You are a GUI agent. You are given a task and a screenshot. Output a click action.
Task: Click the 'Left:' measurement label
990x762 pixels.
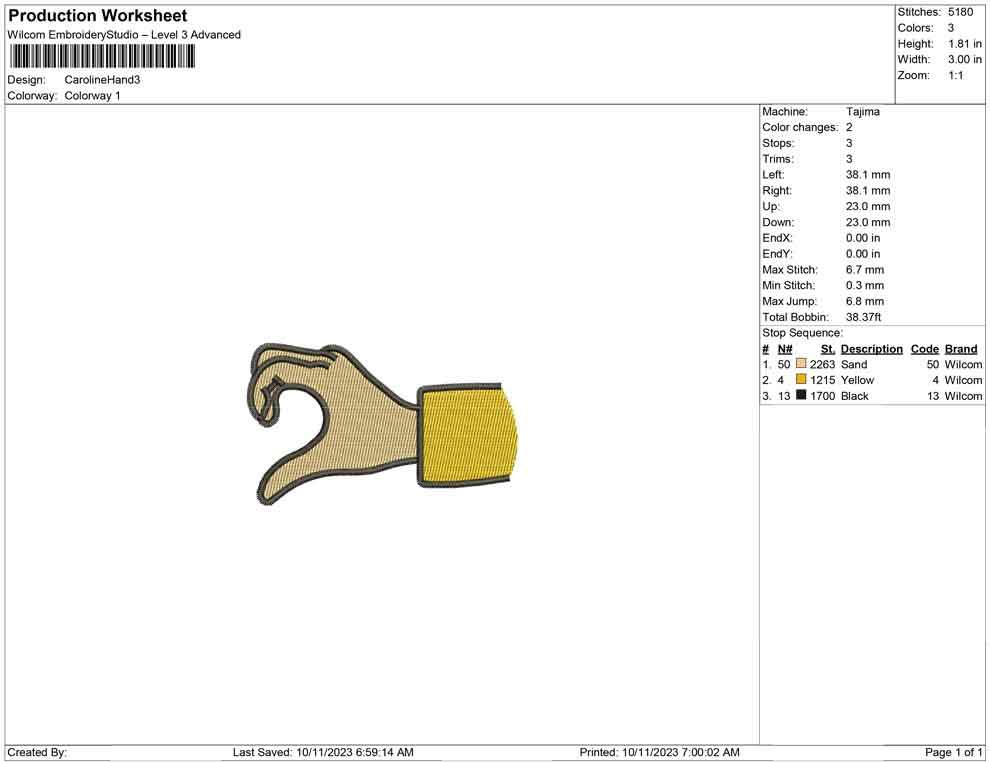[x=773, y=175]
